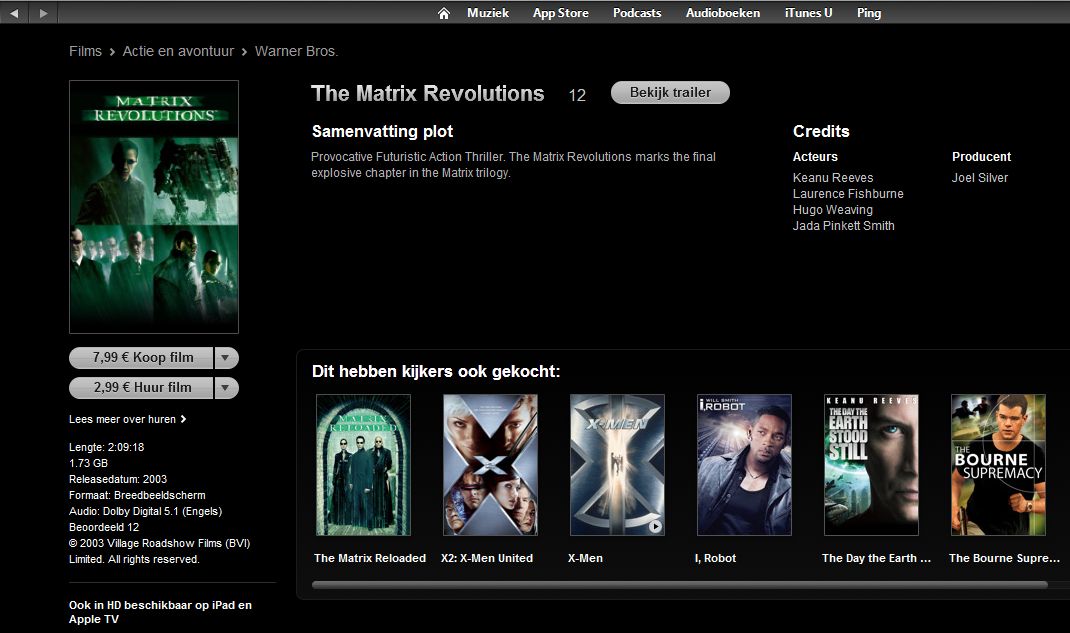Select The Bourne Supremacy poster

pos(998,465)
